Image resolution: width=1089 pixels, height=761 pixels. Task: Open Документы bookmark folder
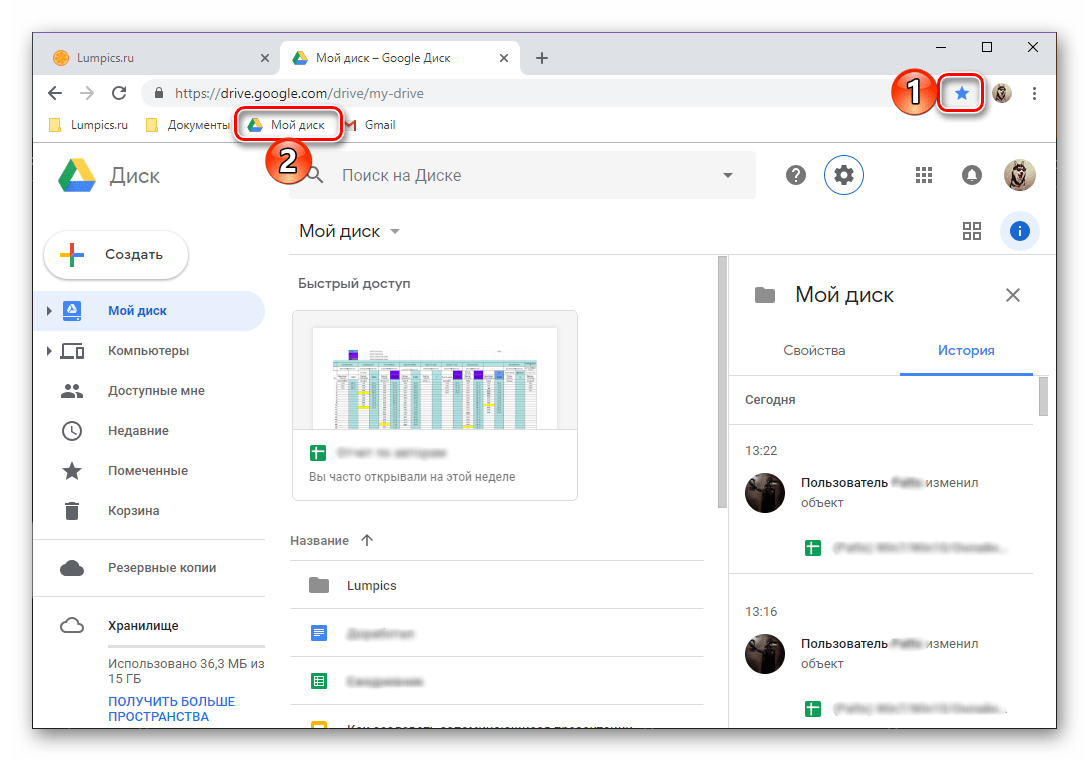[x=188, y=125]
